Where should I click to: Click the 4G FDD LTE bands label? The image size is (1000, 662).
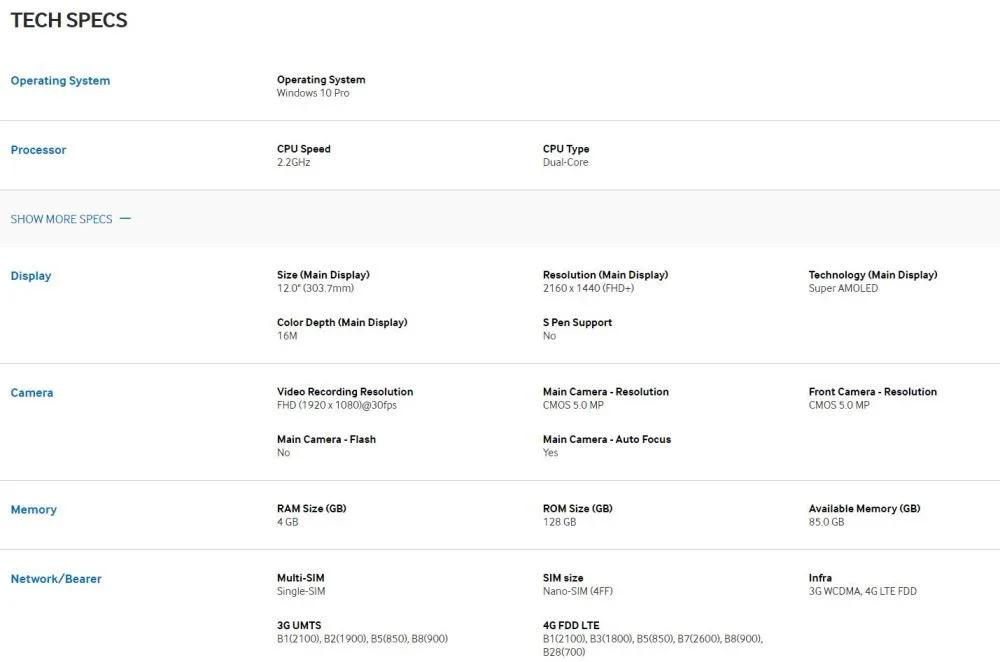tap(572, 625)
